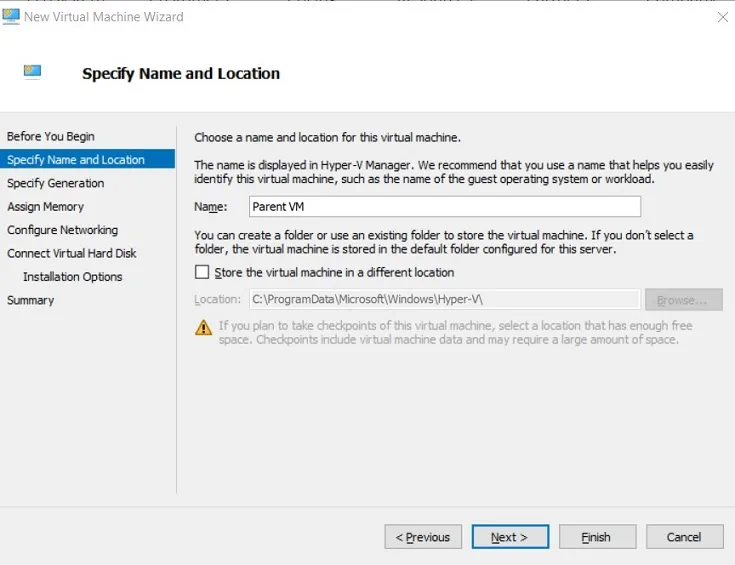The width and height of the screenshot is (735, 565).
Task: Jump to the Assign Memory step
Action: coord(46,207)
